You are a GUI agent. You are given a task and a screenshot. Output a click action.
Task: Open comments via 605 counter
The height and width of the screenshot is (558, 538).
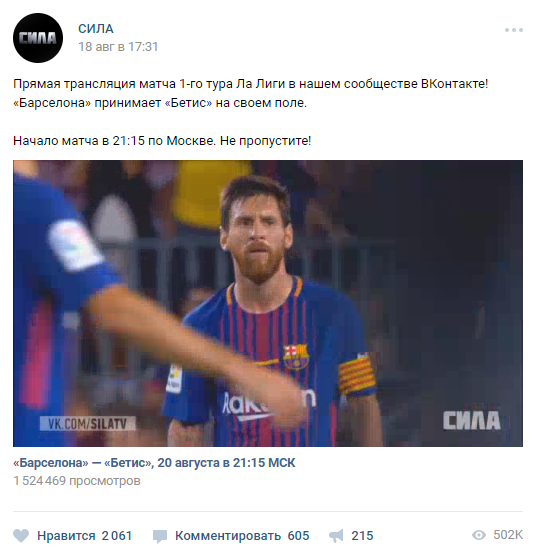point(298,536)
